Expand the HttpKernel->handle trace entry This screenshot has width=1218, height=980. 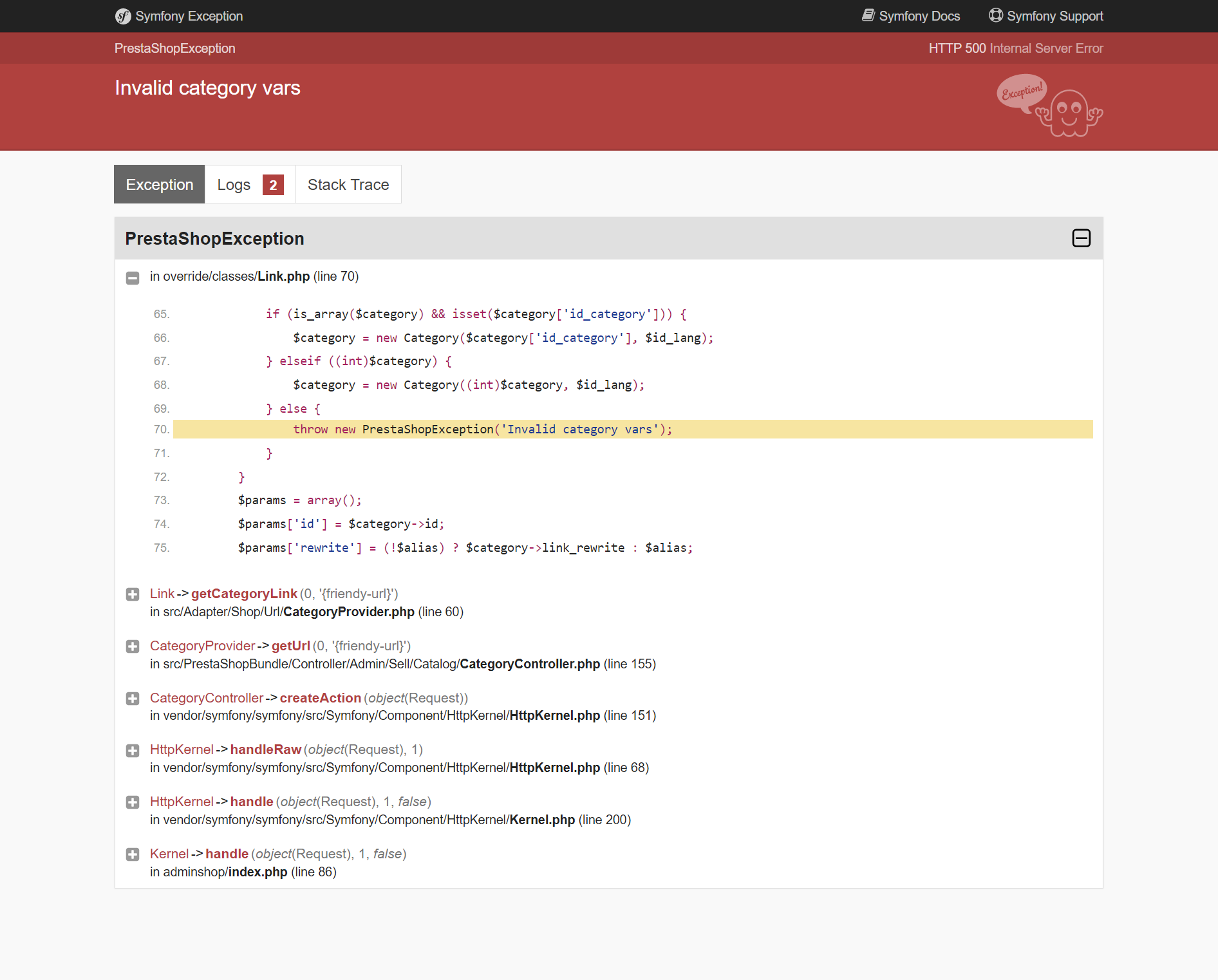click(133, 802)
